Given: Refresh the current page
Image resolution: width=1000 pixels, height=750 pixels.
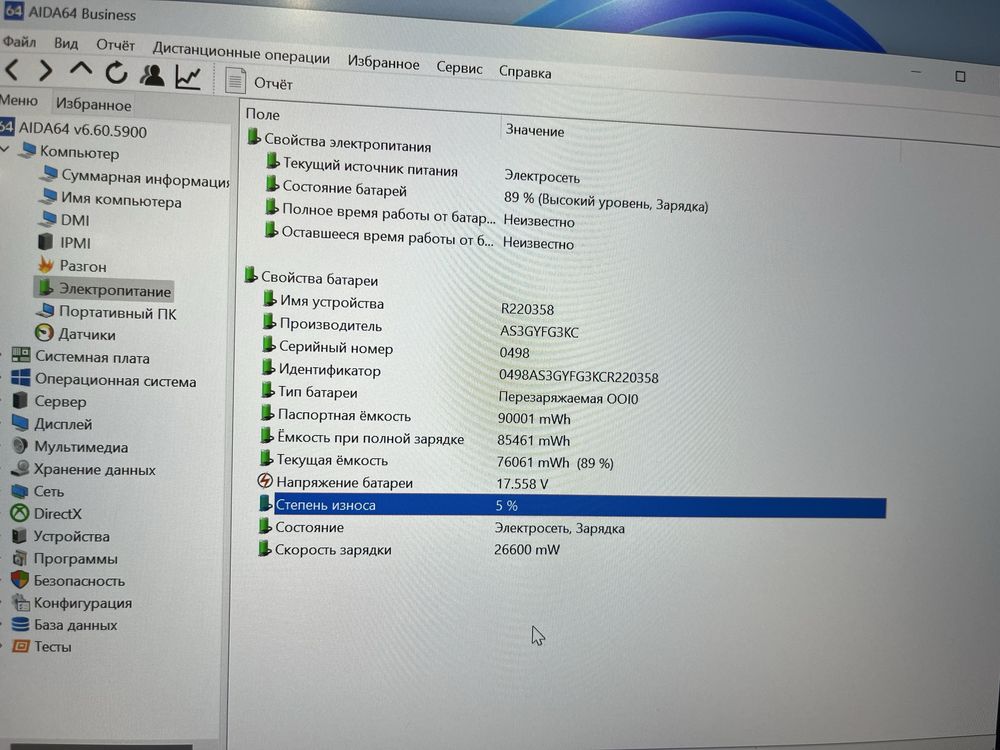Looking at the screenshot, I should click(116, 73).
